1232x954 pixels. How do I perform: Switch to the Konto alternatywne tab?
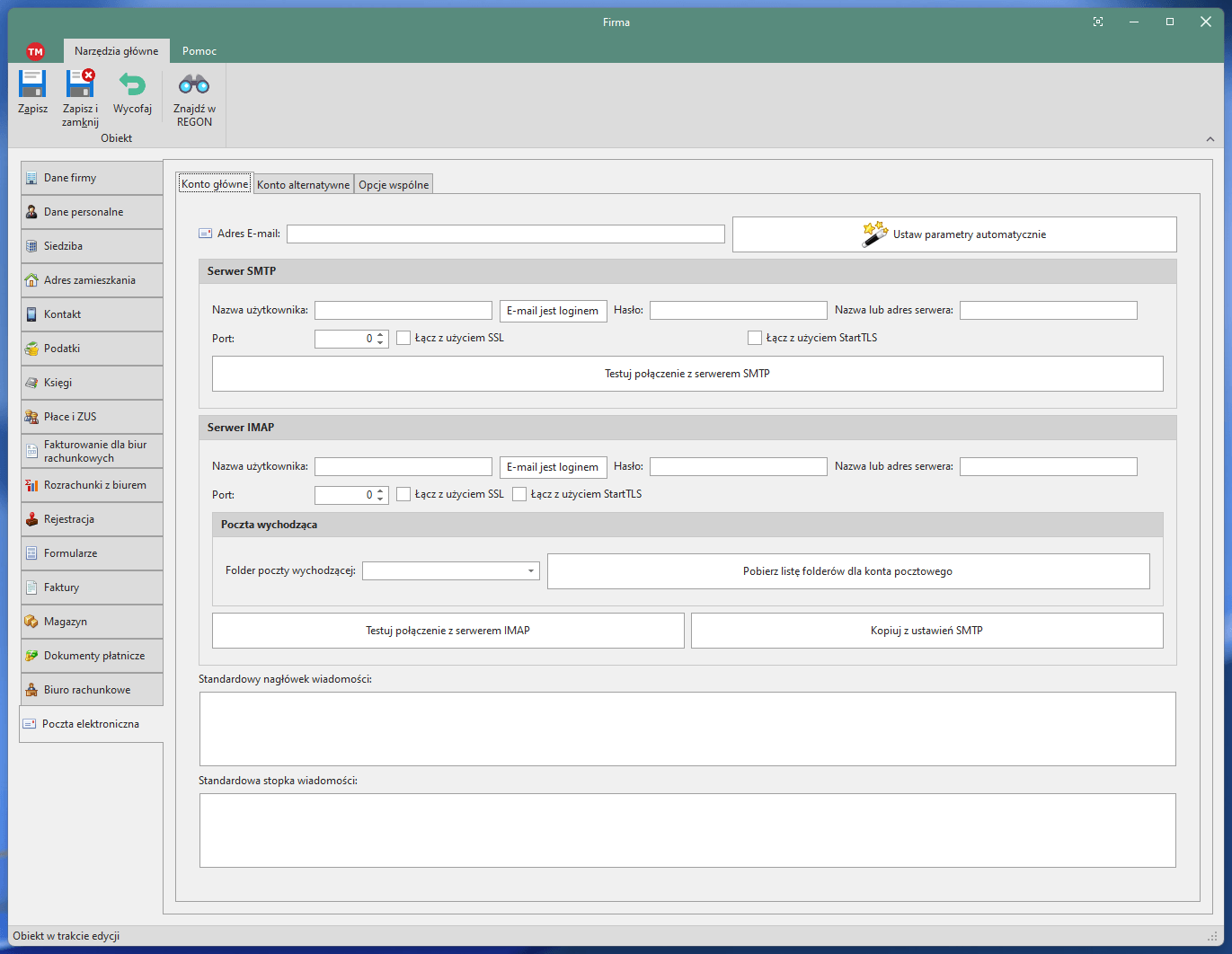click(303, 185)
